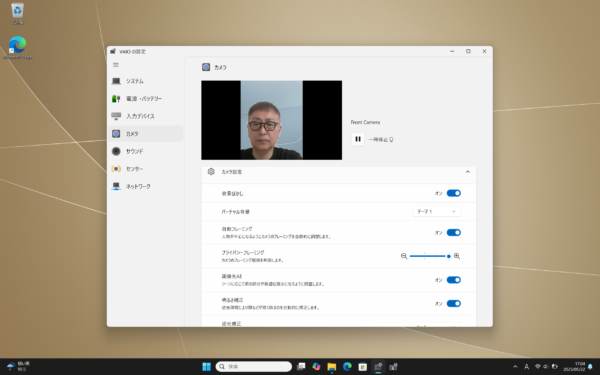Open Microsoft Edge from the taskbar
The width and height of the screenshot is (600, 375).
[347, 367]
